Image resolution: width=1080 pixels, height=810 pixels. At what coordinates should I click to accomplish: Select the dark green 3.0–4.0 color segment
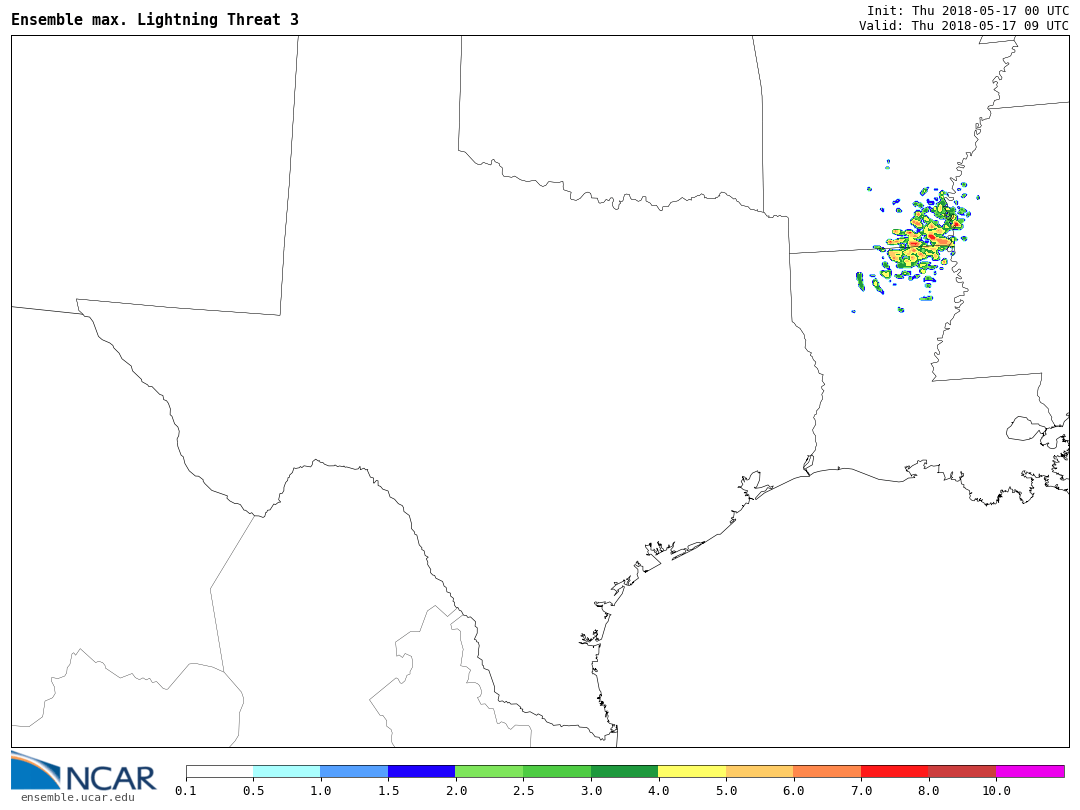[624, 771]
